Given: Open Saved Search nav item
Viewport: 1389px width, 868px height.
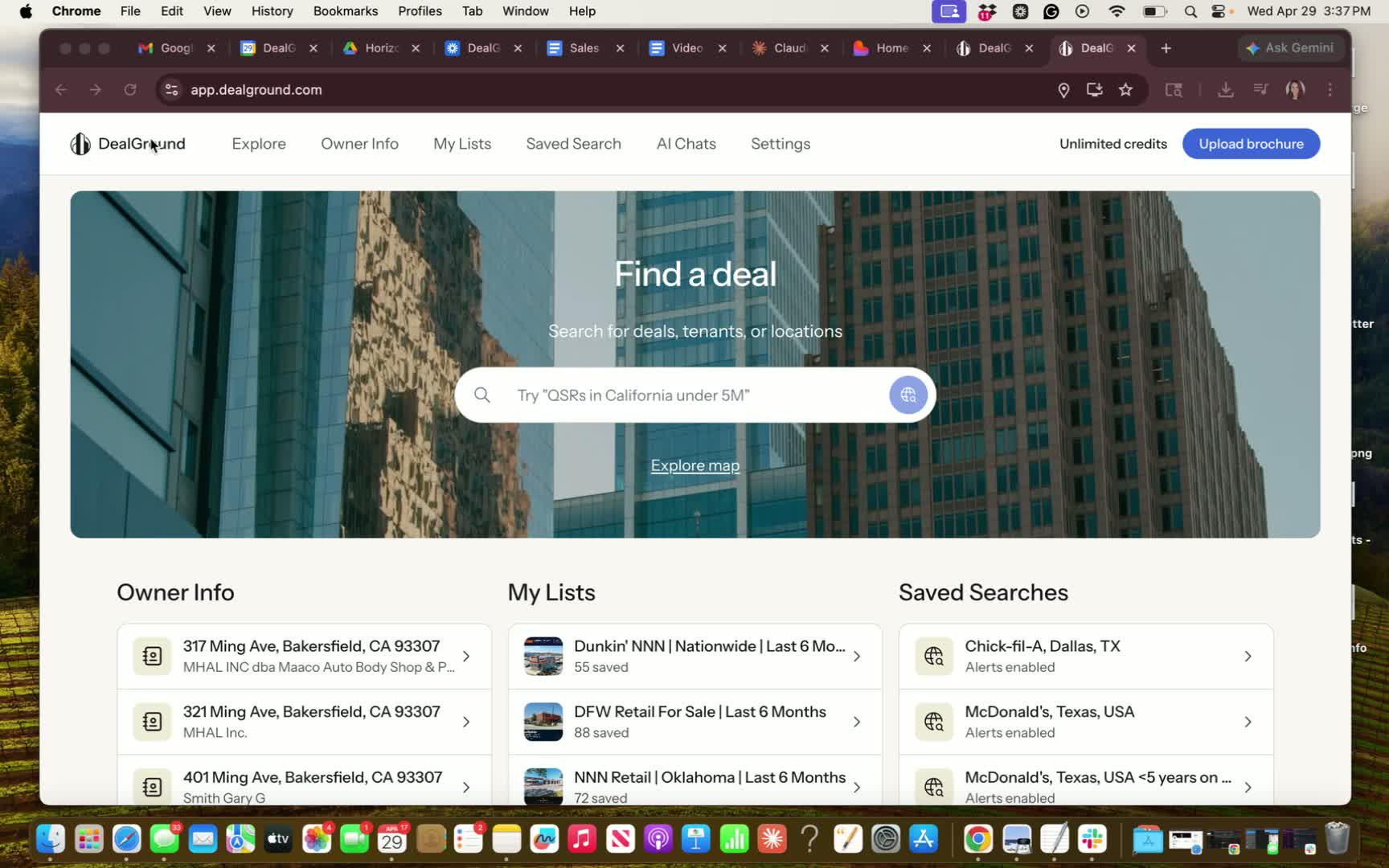Looking at the screenshot, I should [573, 144].
